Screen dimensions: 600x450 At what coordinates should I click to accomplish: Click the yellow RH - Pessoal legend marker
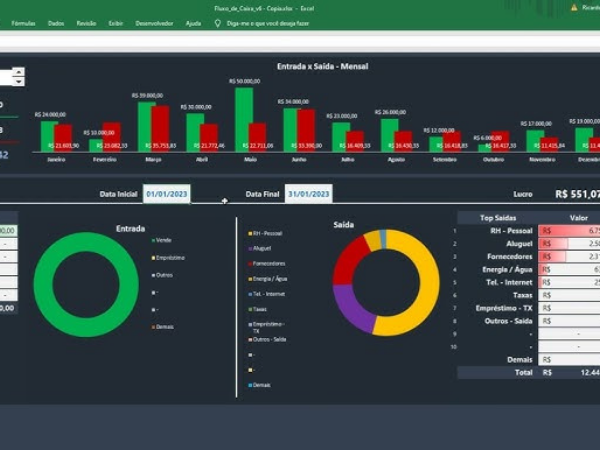tap(248, 233)
